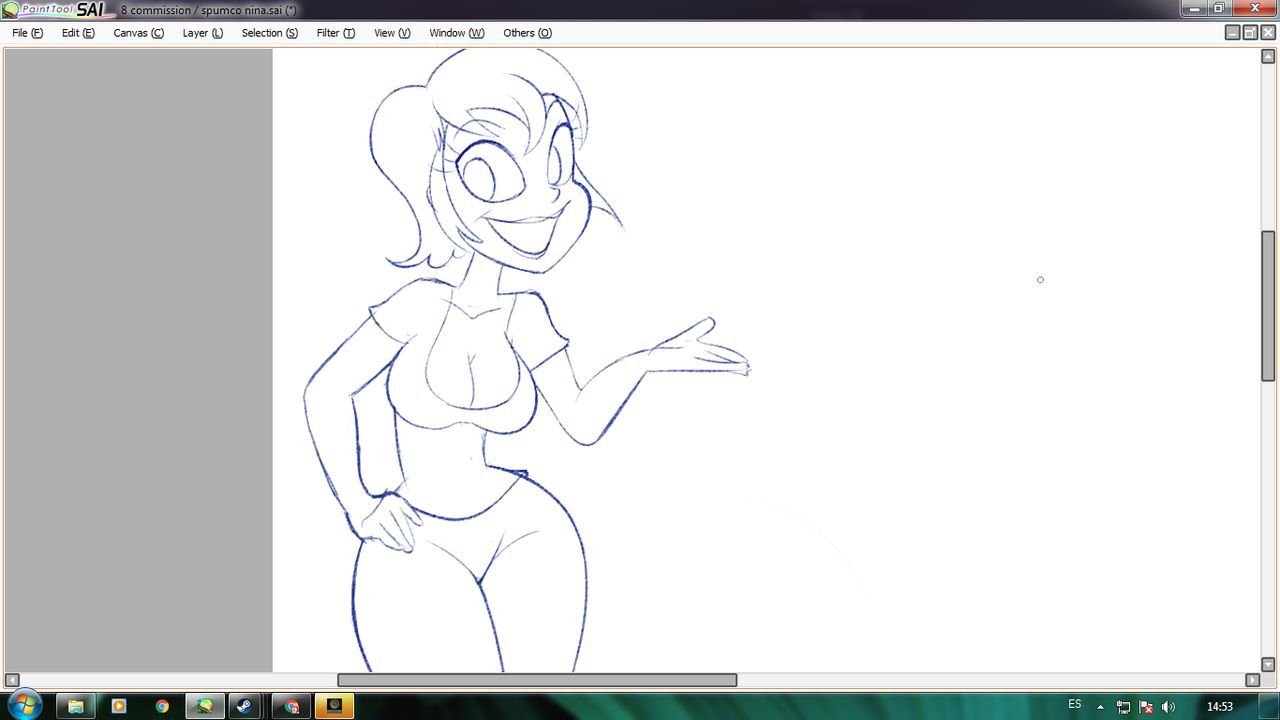Launch Google Chrome from the taskbar
The height and width of the screenshot is (720, 1280).
tap(162, 706)
